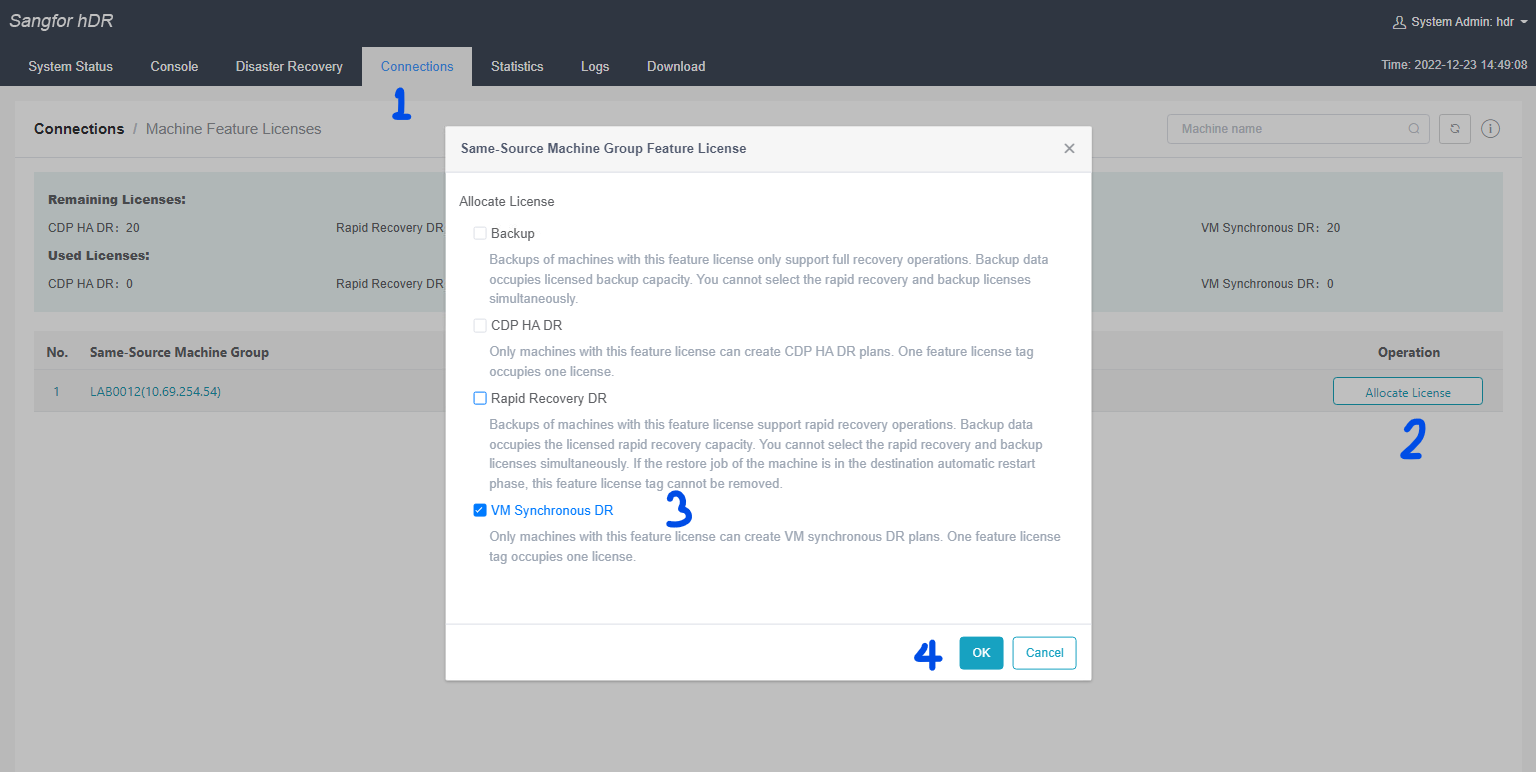Focus the Machine name search field
Viewport: 1536px width, 772px height.
click(x=1296, y=129)
